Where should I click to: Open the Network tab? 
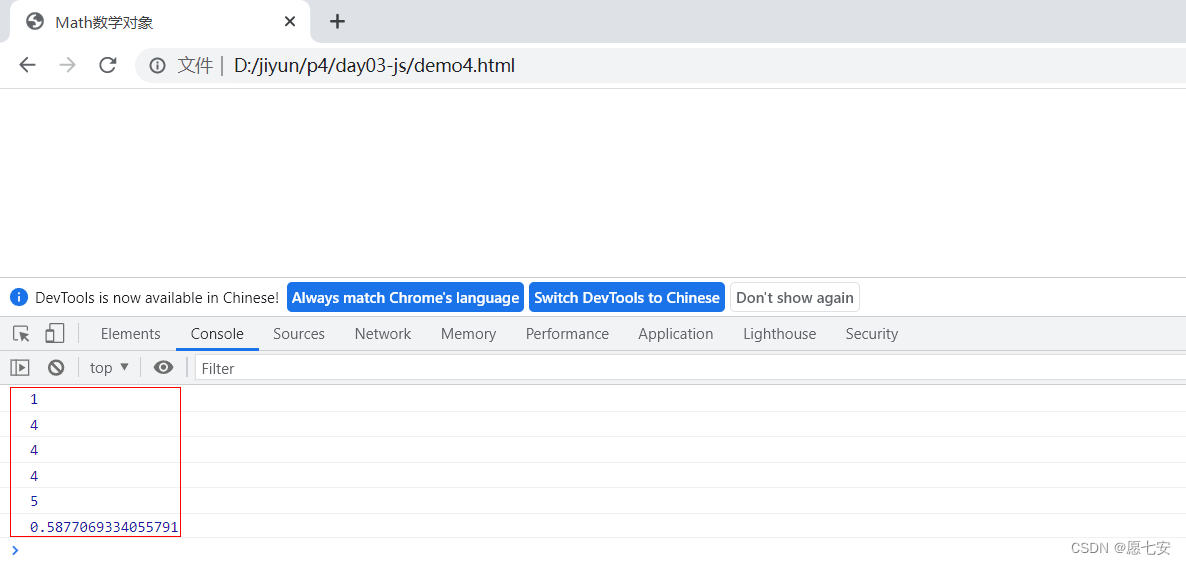[x=383, y=334]
